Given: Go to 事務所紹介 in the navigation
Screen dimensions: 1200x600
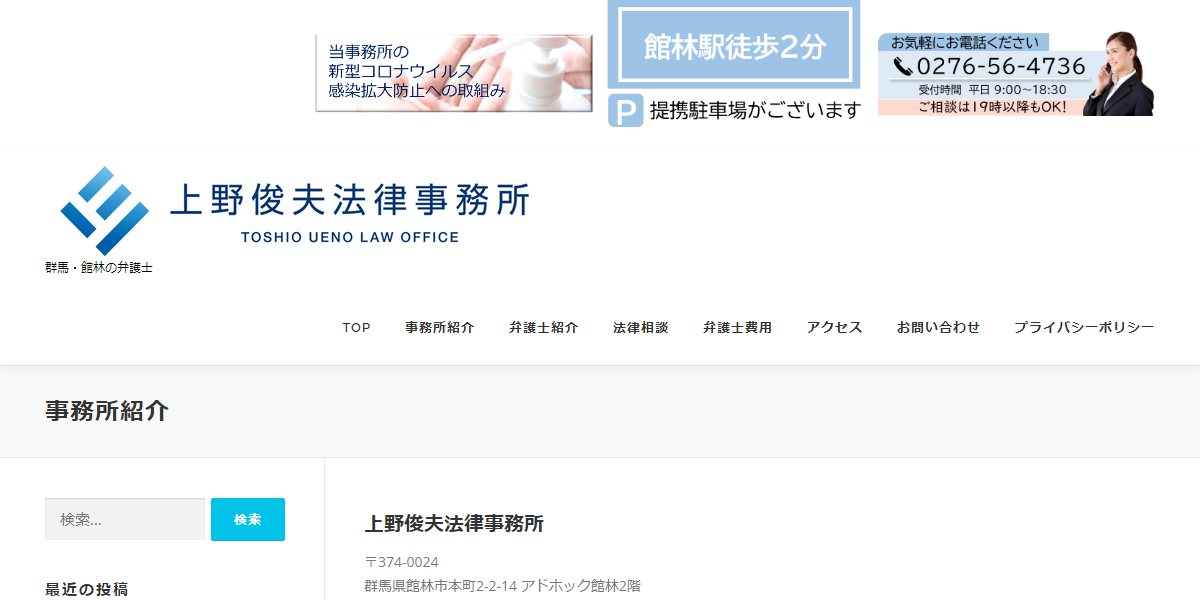Looking at the screenshot, I should click(439, 328).
